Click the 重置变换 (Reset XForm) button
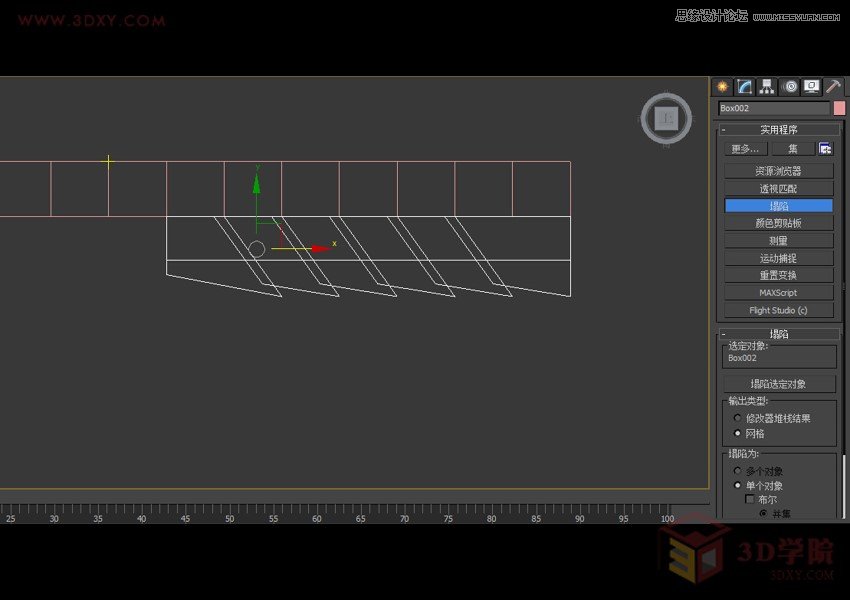Viewport: 850px width, 600px height. pyautogui.click(x=780, y=275)
